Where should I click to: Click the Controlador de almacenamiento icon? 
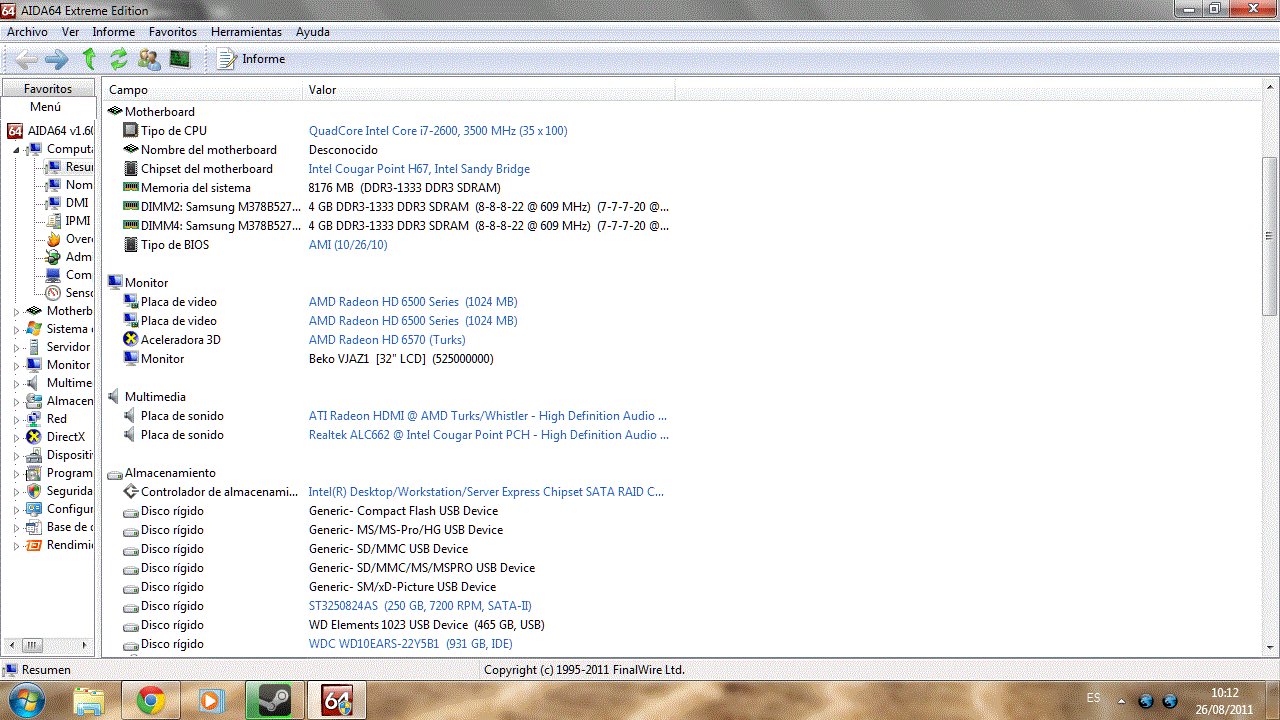pos(130,492)
